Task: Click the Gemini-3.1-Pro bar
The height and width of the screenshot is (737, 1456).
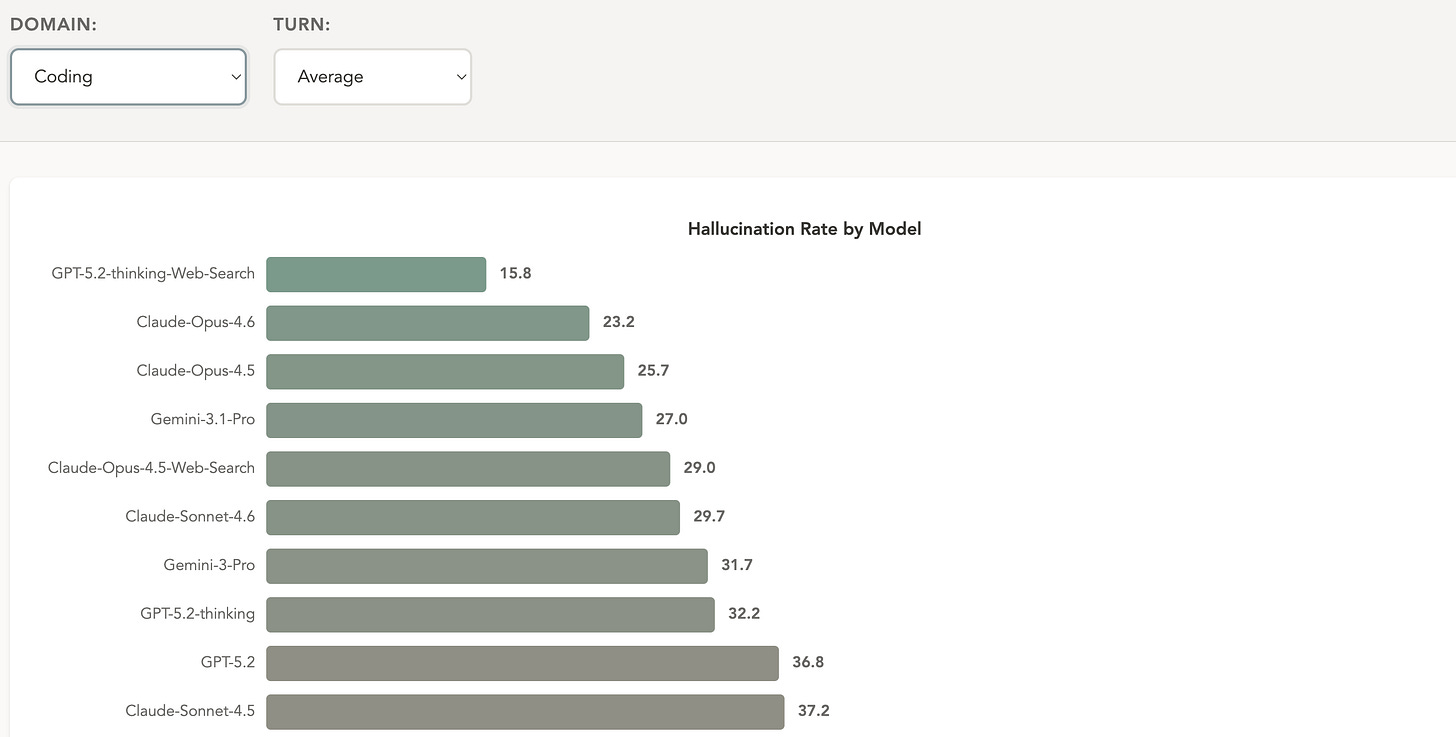Action: 454,420
